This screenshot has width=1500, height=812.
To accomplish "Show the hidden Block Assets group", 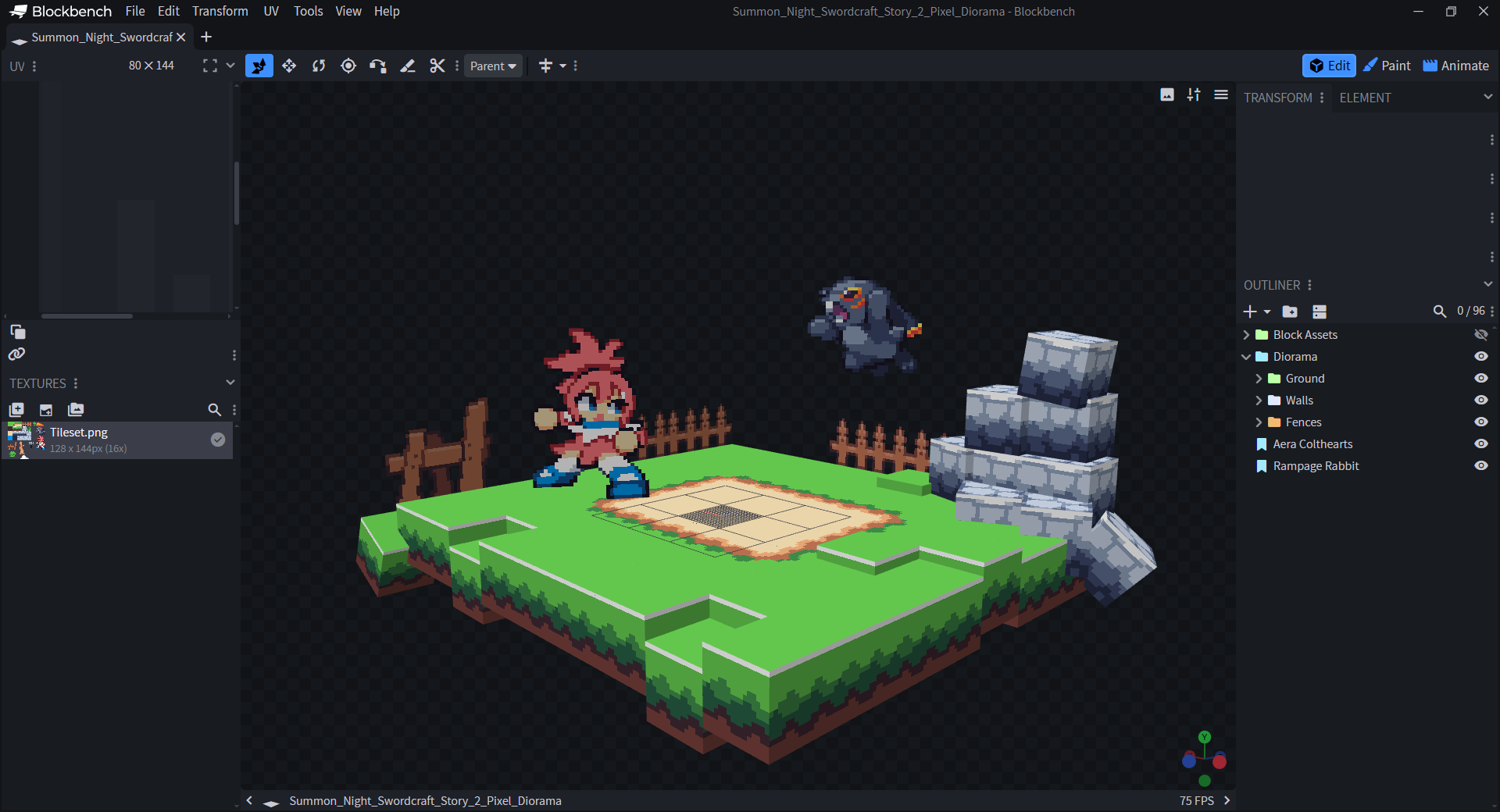I will point(1480,334).
